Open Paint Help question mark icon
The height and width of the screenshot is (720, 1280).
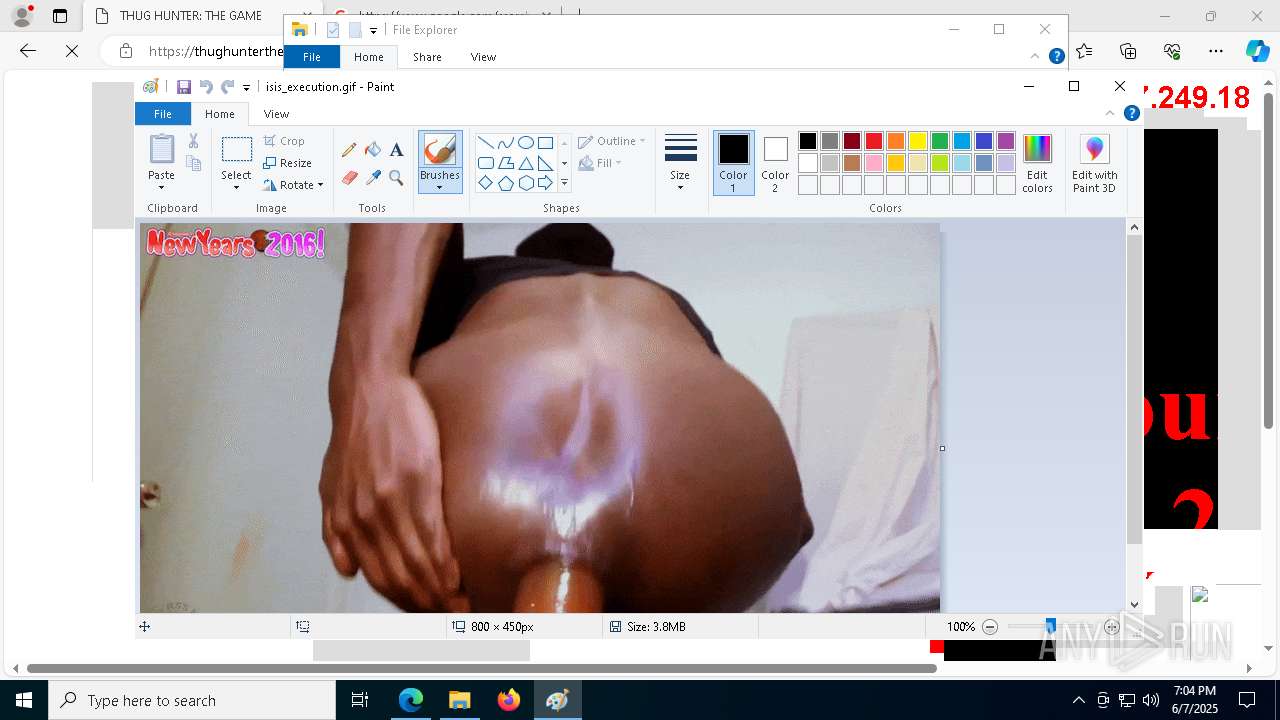(1132, 114)
